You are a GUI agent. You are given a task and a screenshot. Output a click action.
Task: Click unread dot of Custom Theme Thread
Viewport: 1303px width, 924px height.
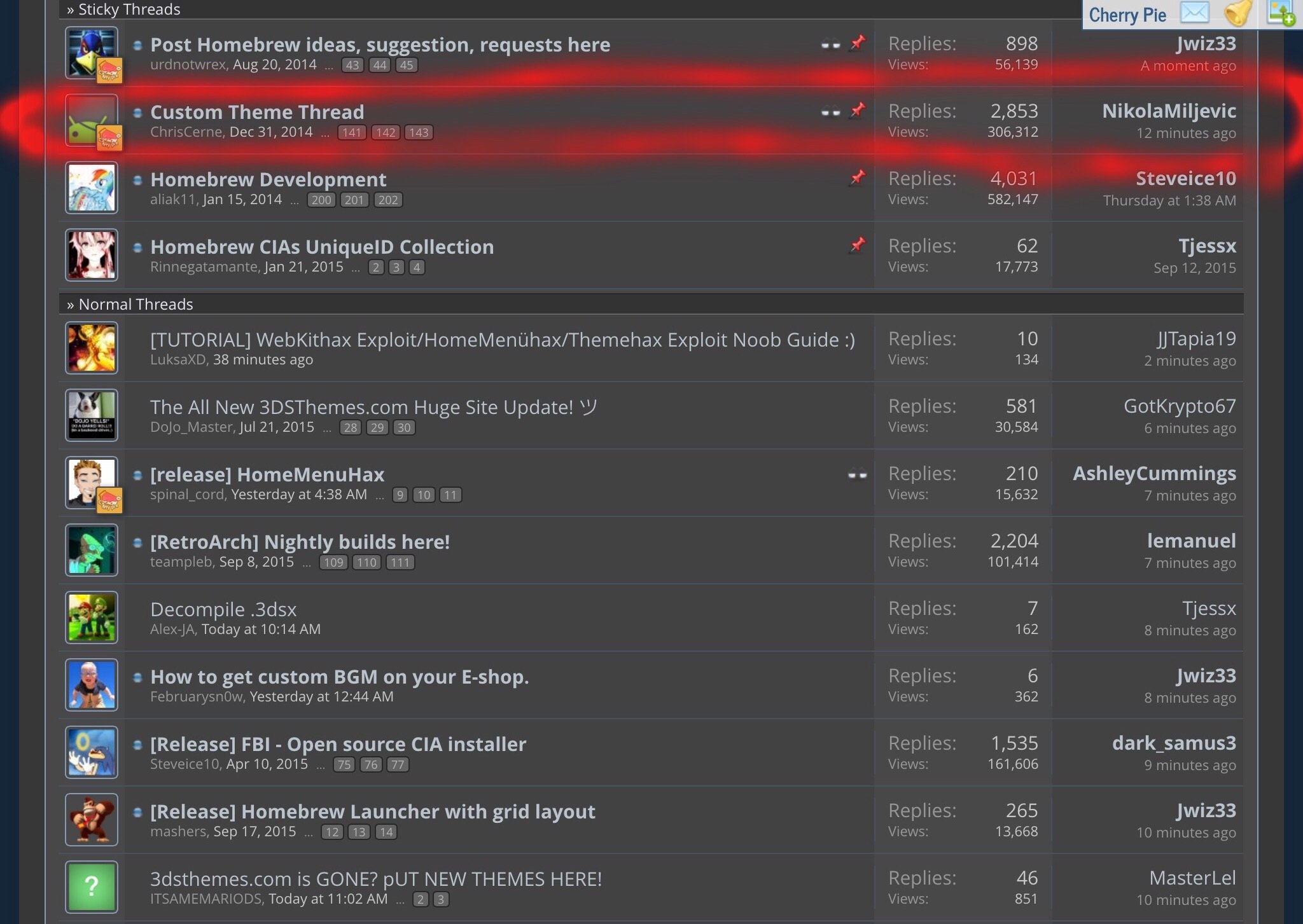[137, 113]
